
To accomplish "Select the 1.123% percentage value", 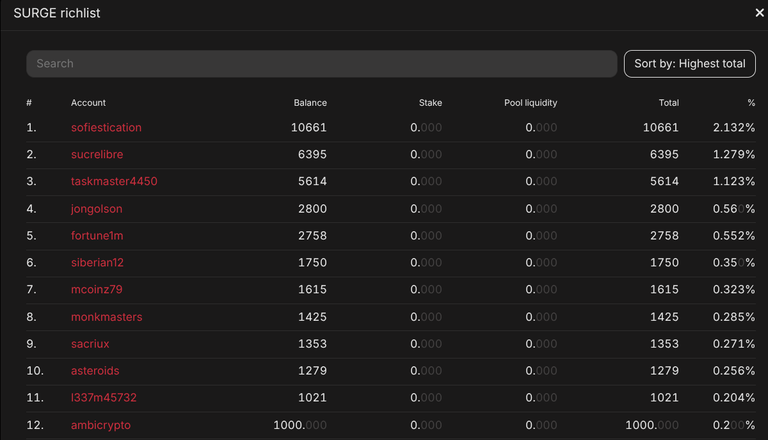I will [734, 181].
